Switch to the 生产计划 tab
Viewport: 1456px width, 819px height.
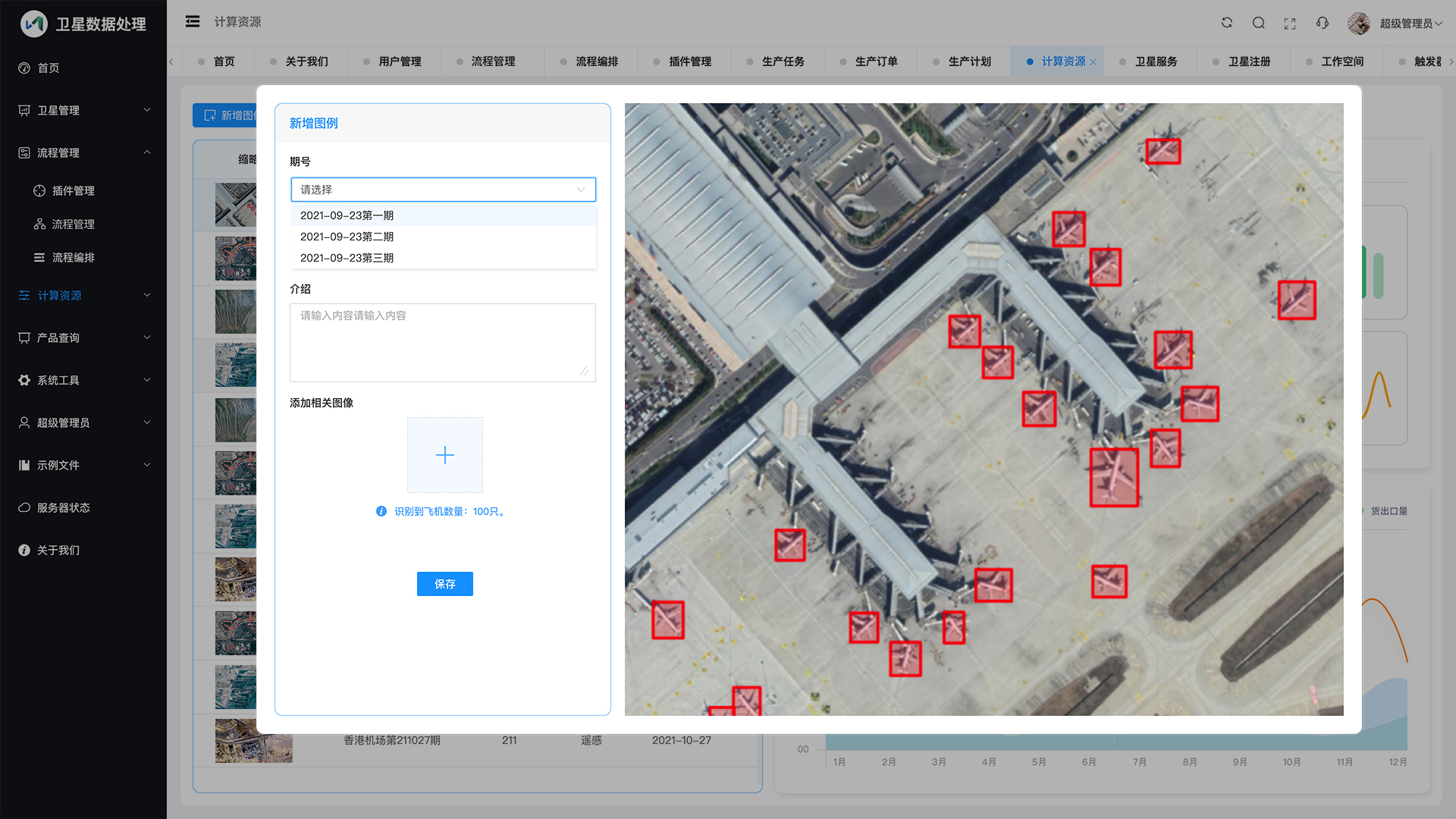[964, 61]
